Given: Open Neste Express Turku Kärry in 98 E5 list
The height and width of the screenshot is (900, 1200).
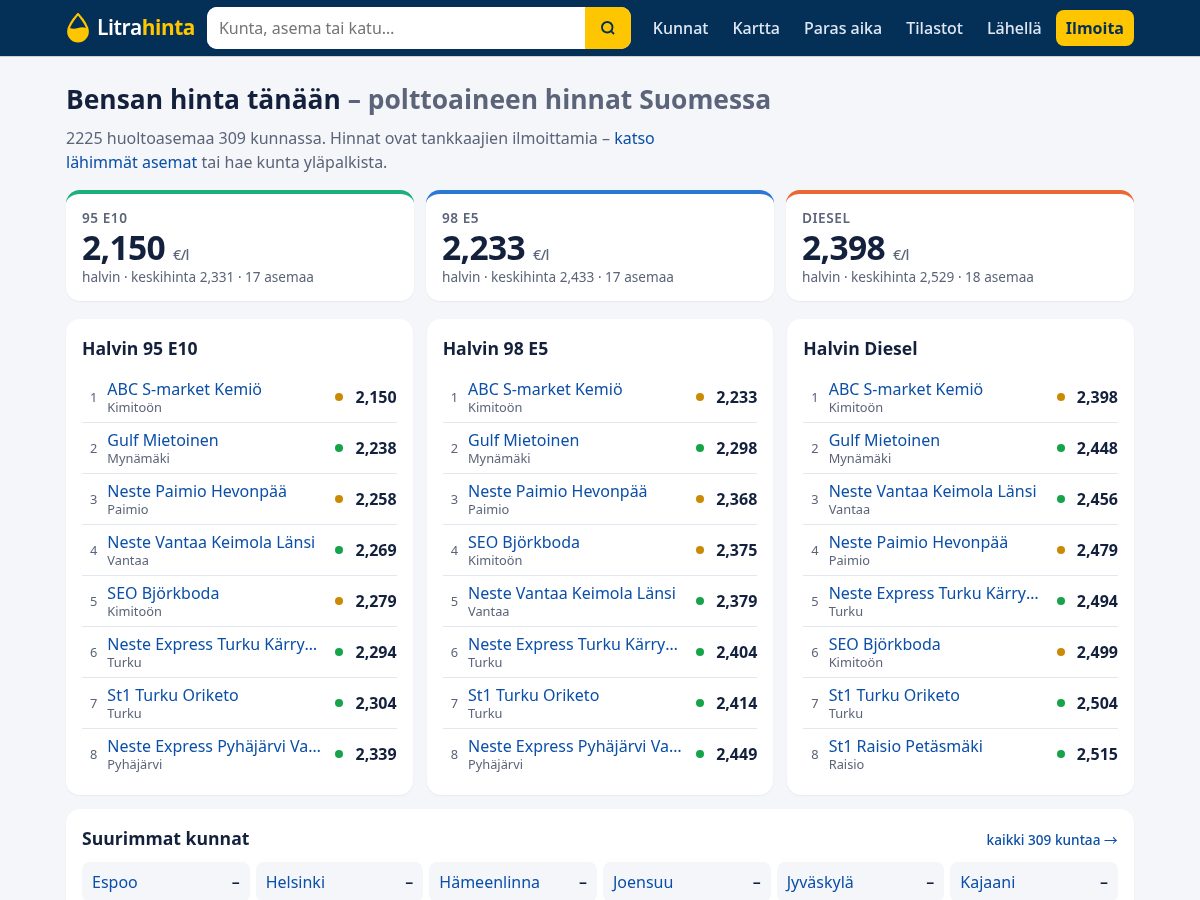Looking at the screenshot, I should point(573,644).
